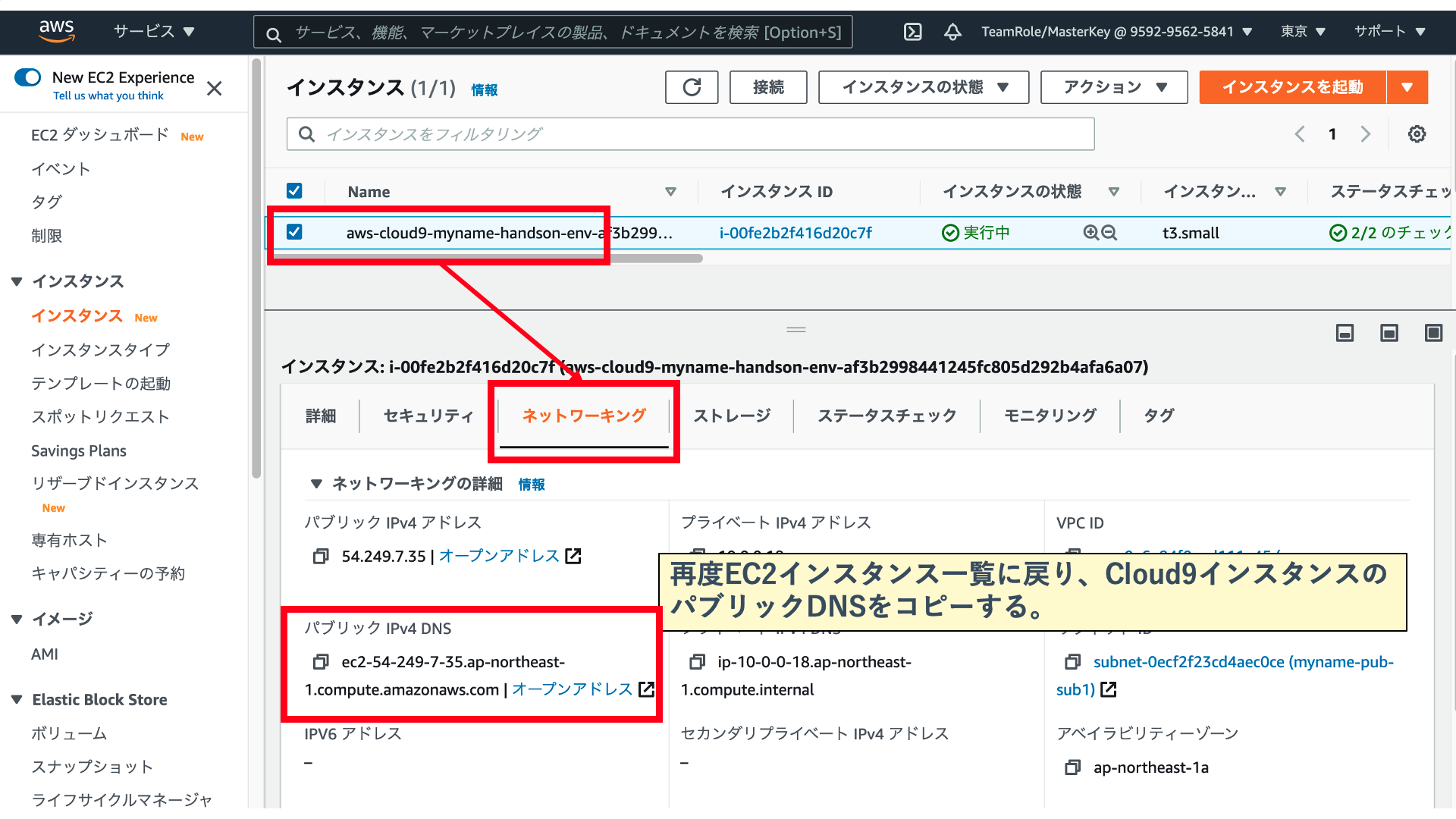This screenshot has height=819, width=1456.
Task: Open EC2 ダッシュボード in sidebar
Action: 100,135
